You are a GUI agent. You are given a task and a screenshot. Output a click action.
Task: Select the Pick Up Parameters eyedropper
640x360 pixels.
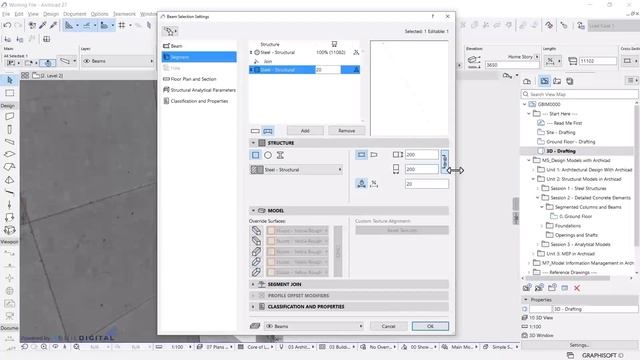pos(43,25)
